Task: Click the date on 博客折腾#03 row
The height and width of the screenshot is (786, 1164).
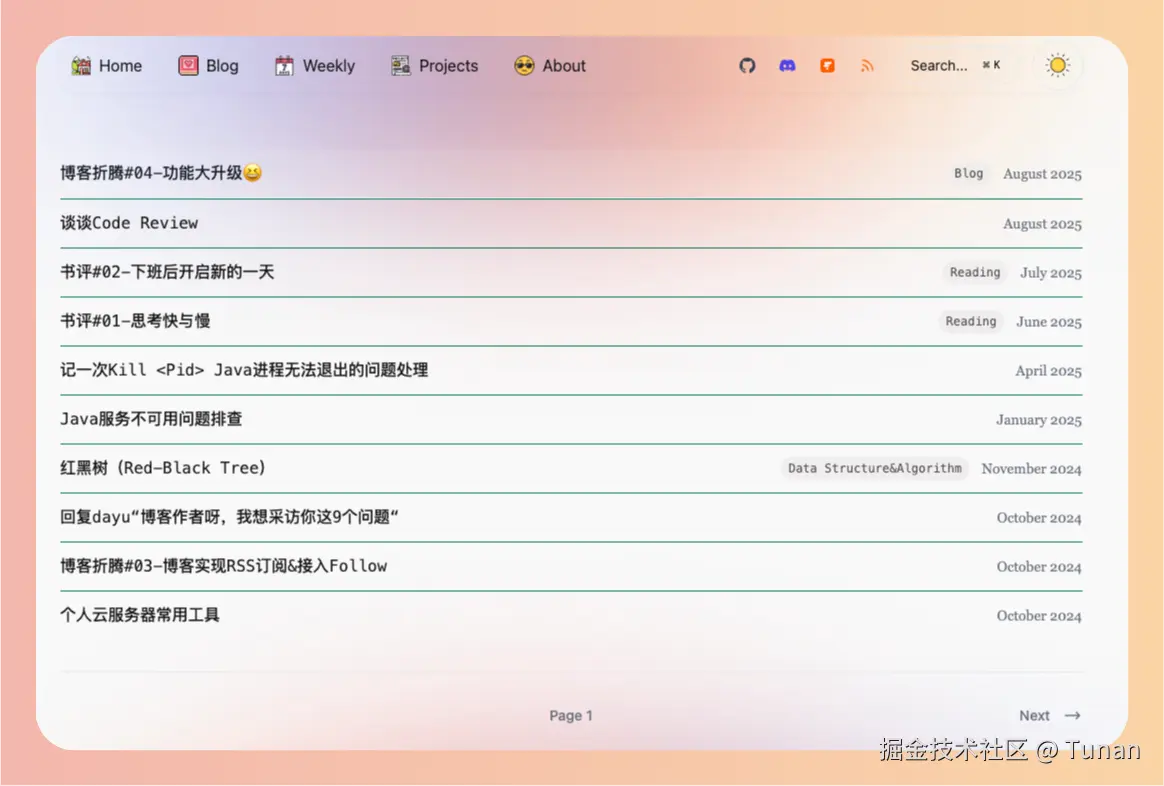Action: click(x=1039, y=566)
